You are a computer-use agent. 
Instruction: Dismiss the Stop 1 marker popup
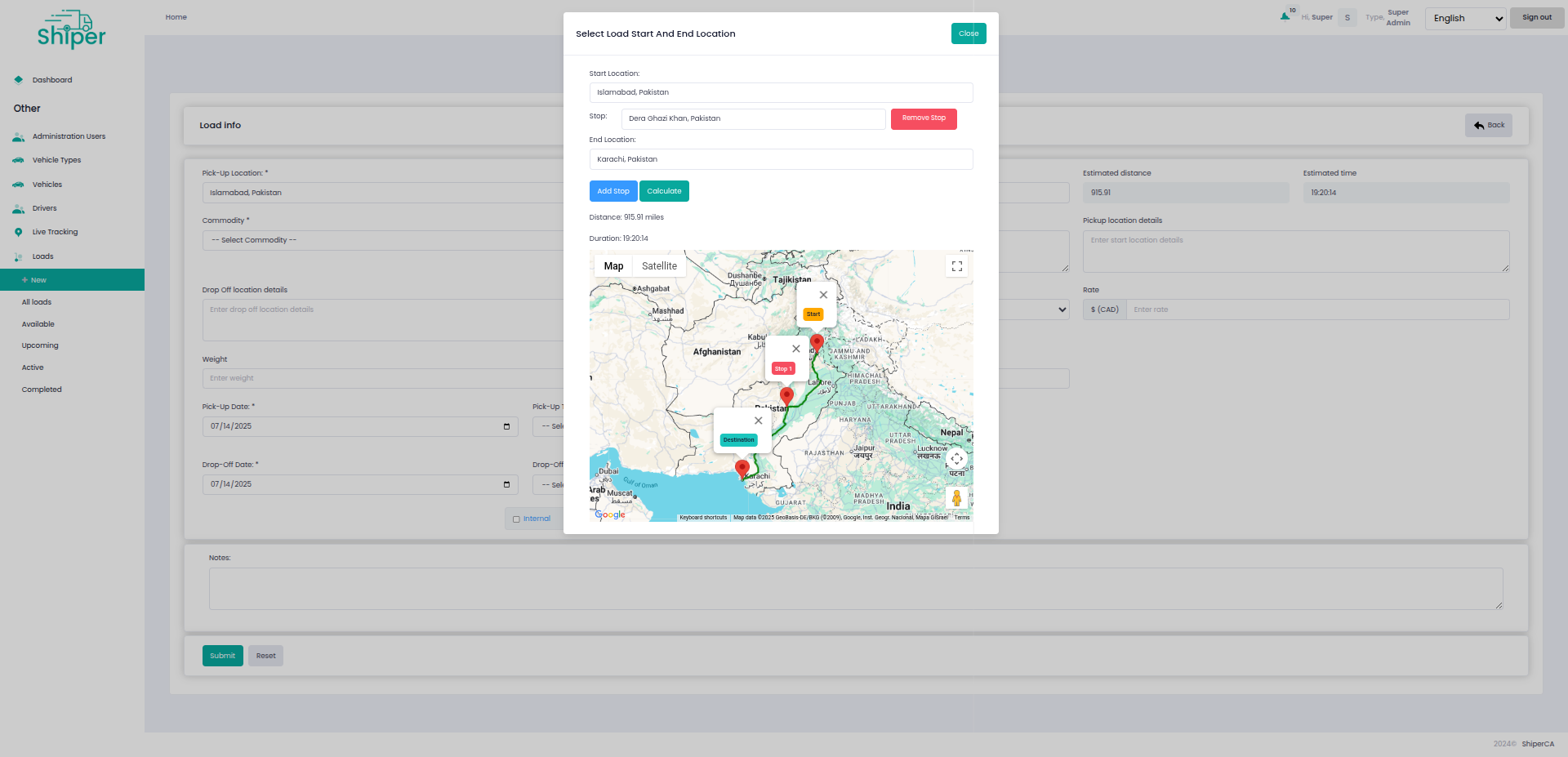click(796, 349)
